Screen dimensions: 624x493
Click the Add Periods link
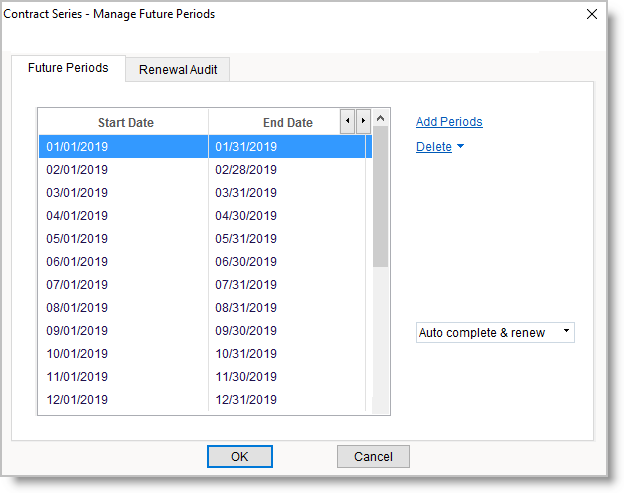(x=449, y=122)
